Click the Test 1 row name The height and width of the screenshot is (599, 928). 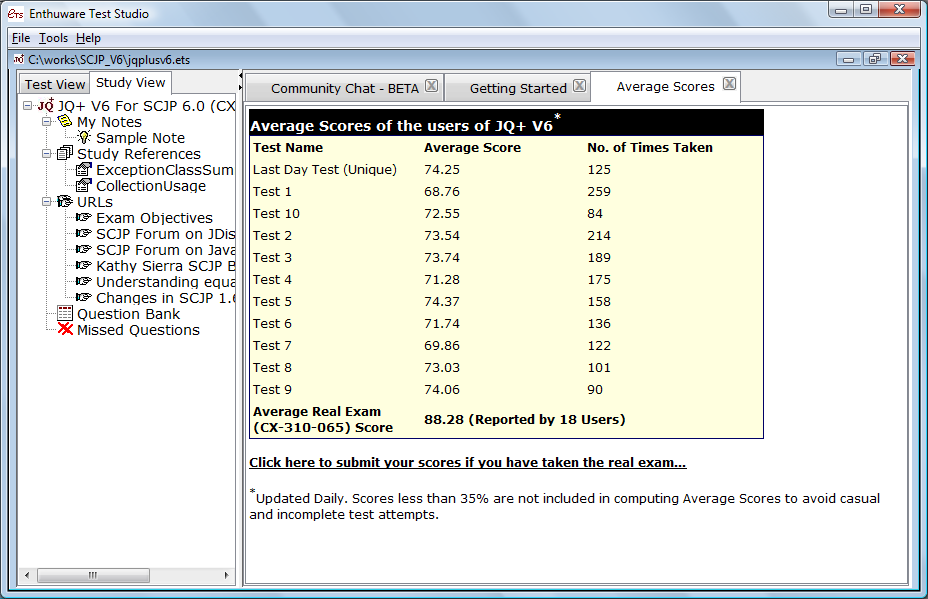pos(272,191)
